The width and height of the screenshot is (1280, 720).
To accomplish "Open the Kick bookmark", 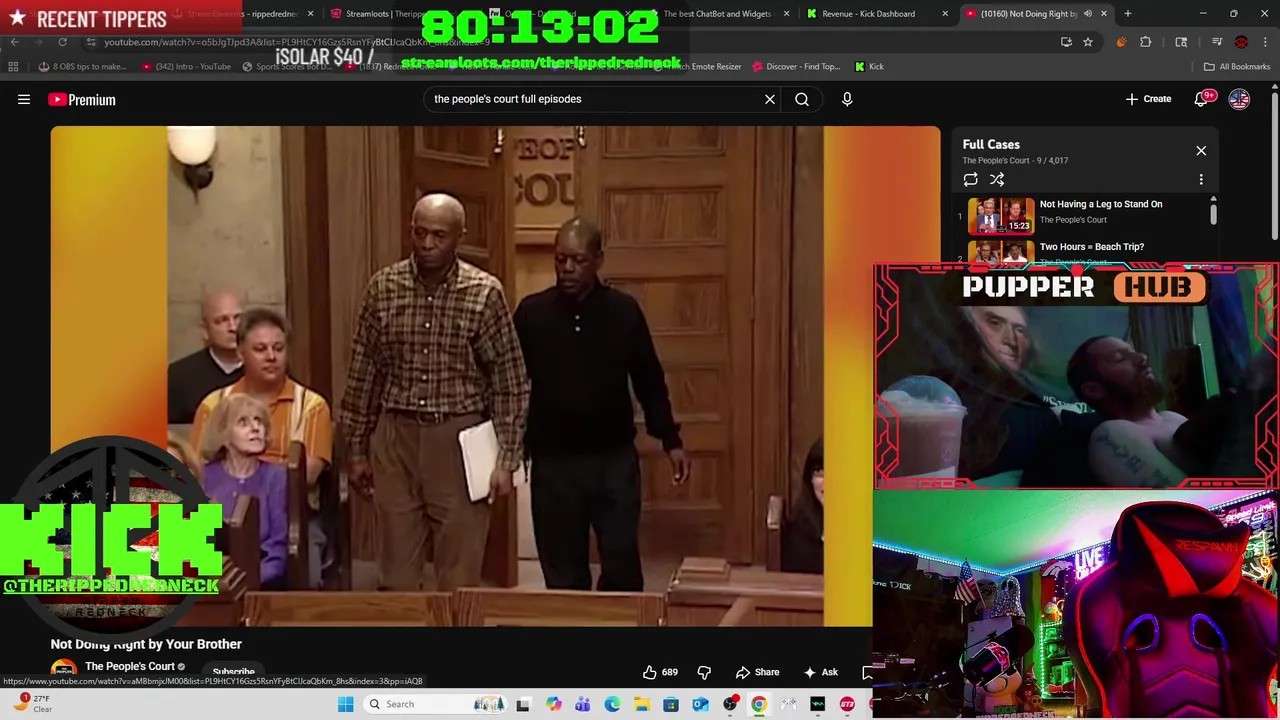I will pos(869,67).
